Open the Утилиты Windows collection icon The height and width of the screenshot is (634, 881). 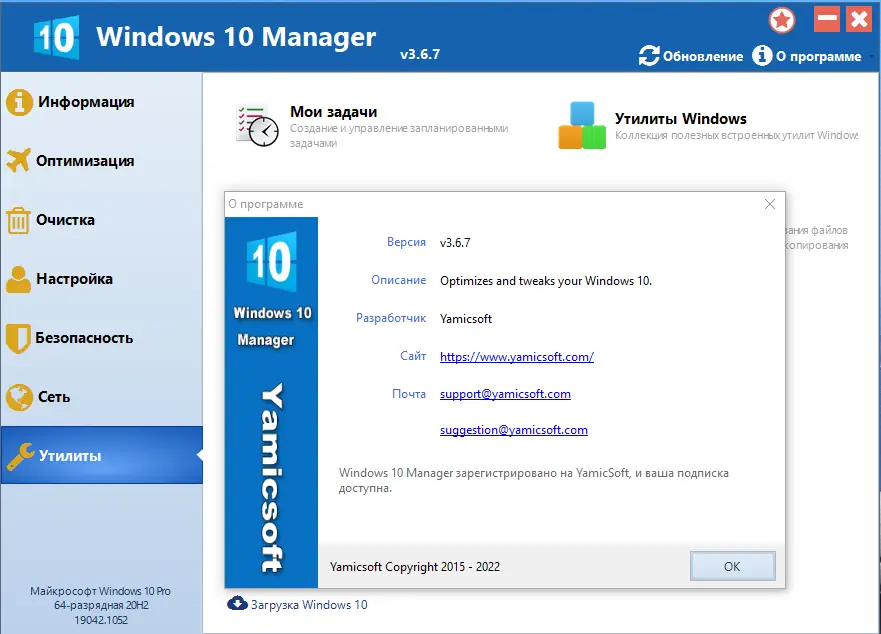click(x=584, y=124)
